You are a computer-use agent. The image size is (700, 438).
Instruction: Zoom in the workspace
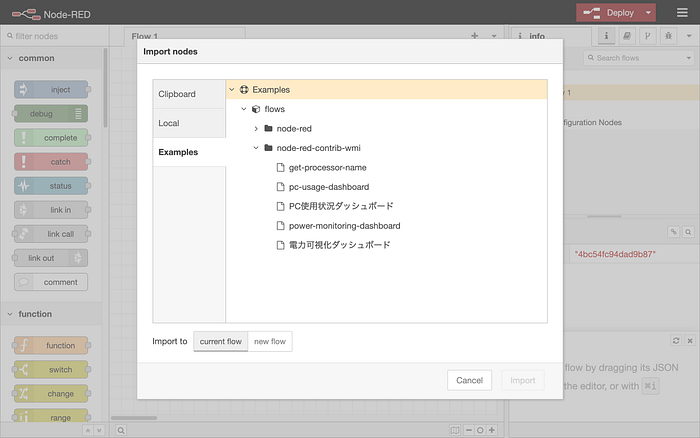[x=492, y=430]
